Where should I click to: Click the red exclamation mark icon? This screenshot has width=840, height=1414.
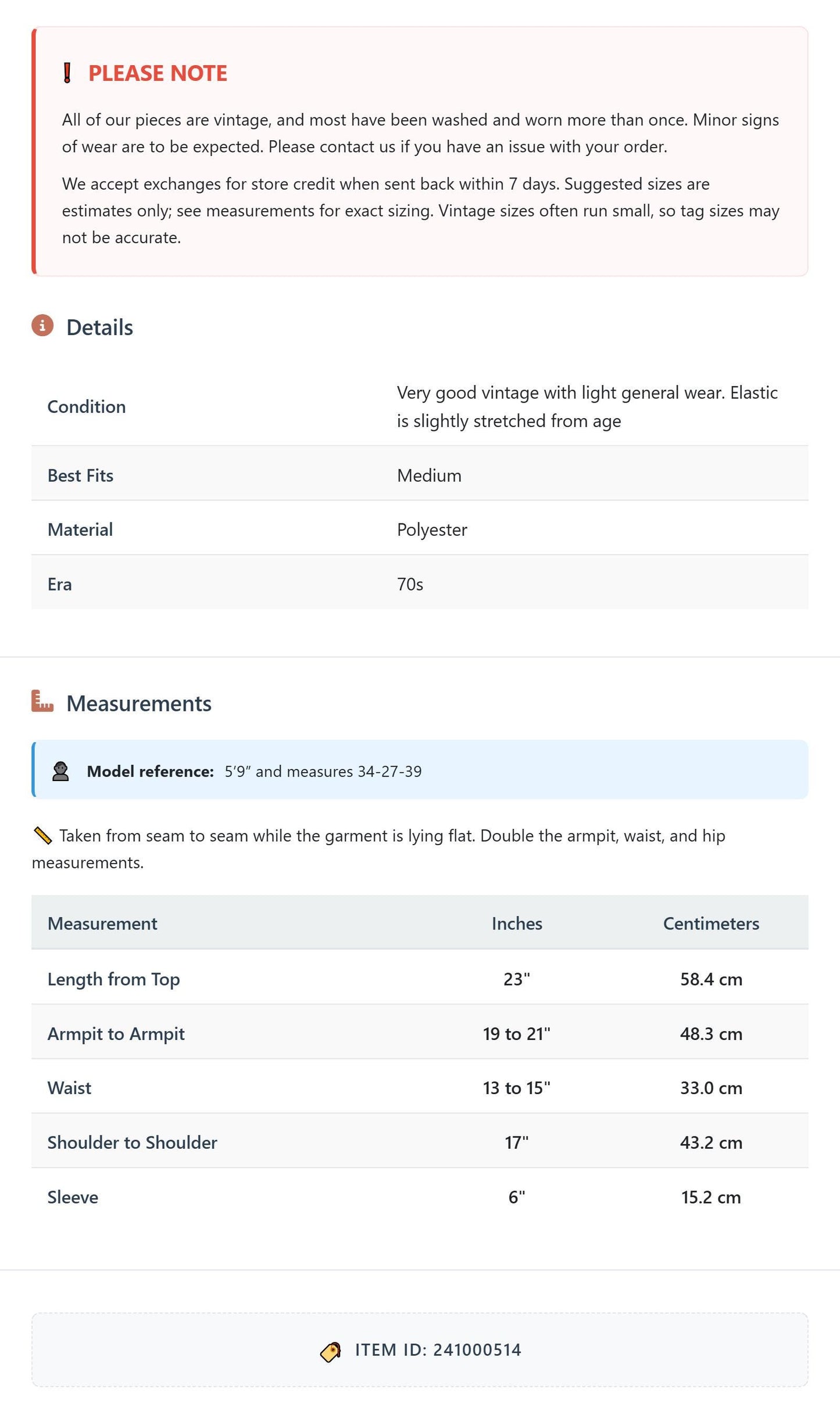[67, 73]
